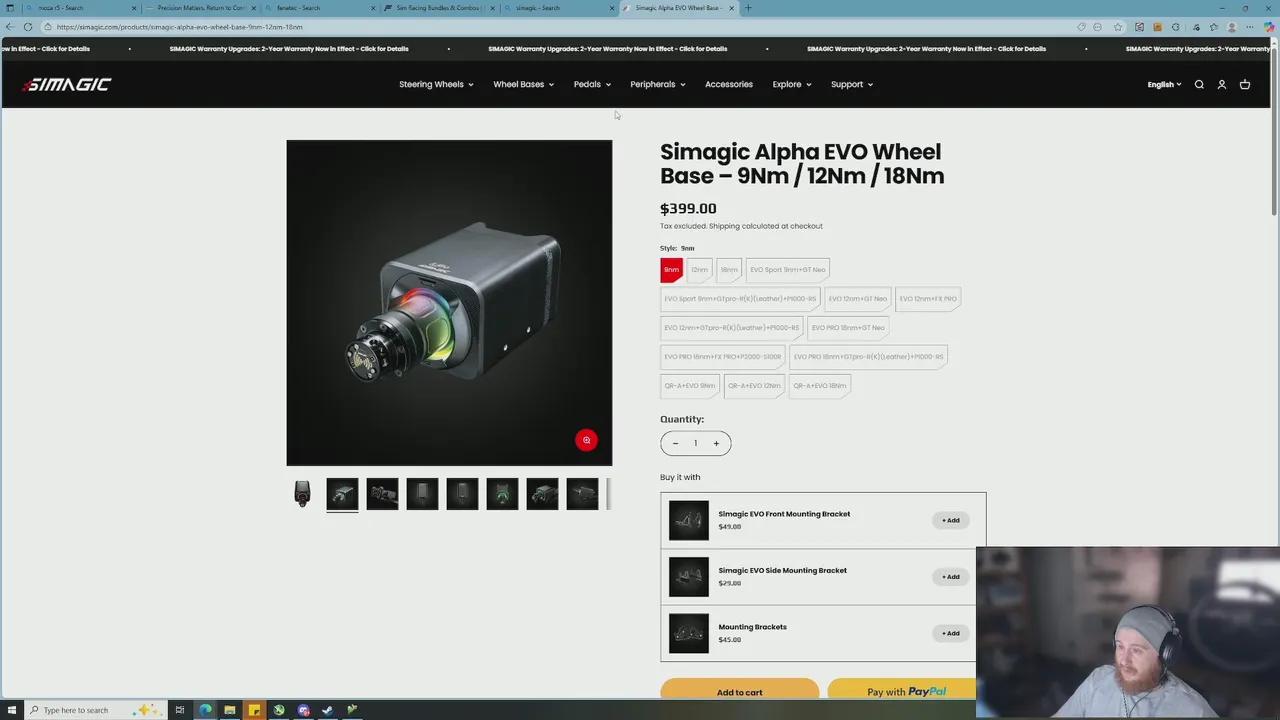
Task: Click the SIMAGIC logo
Action: pyautogui.click(x=67, y=85)
